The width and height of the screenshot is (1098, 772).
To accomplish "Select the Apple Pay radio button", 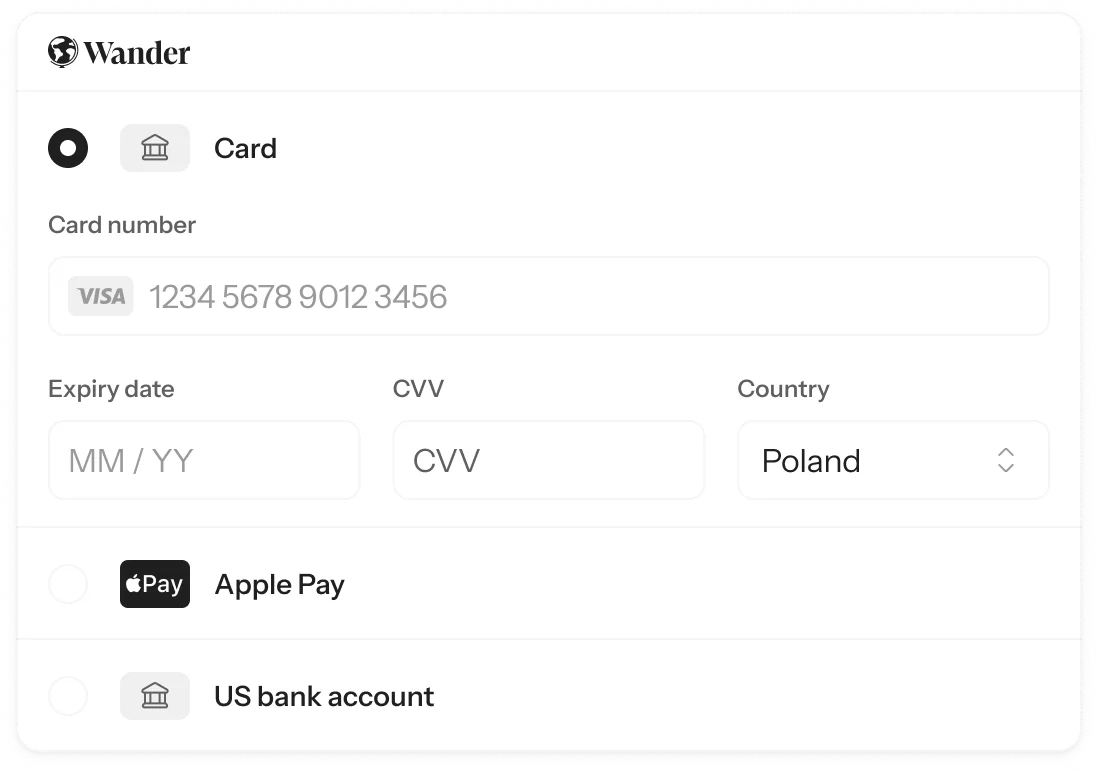I will pos(68,584).
